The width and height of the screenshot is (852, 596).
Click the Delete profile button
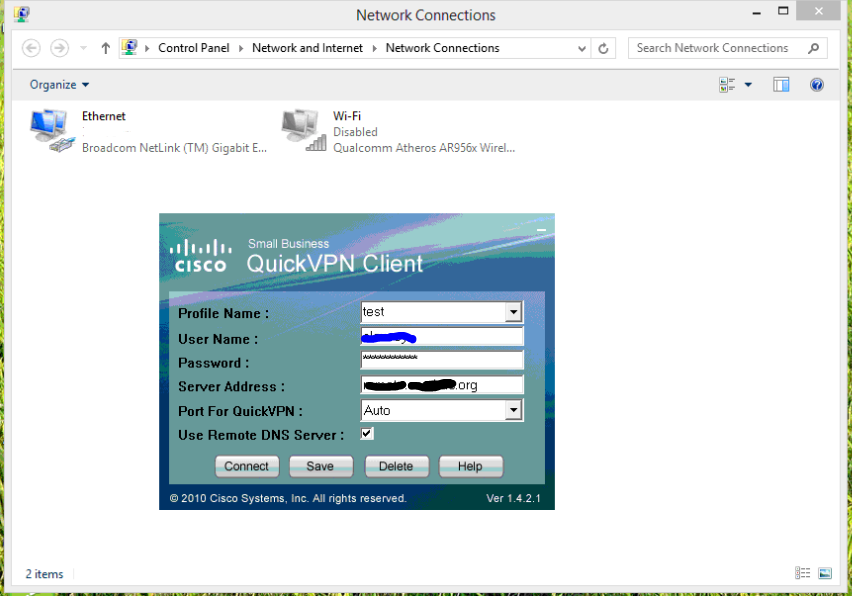coord(396,466)
